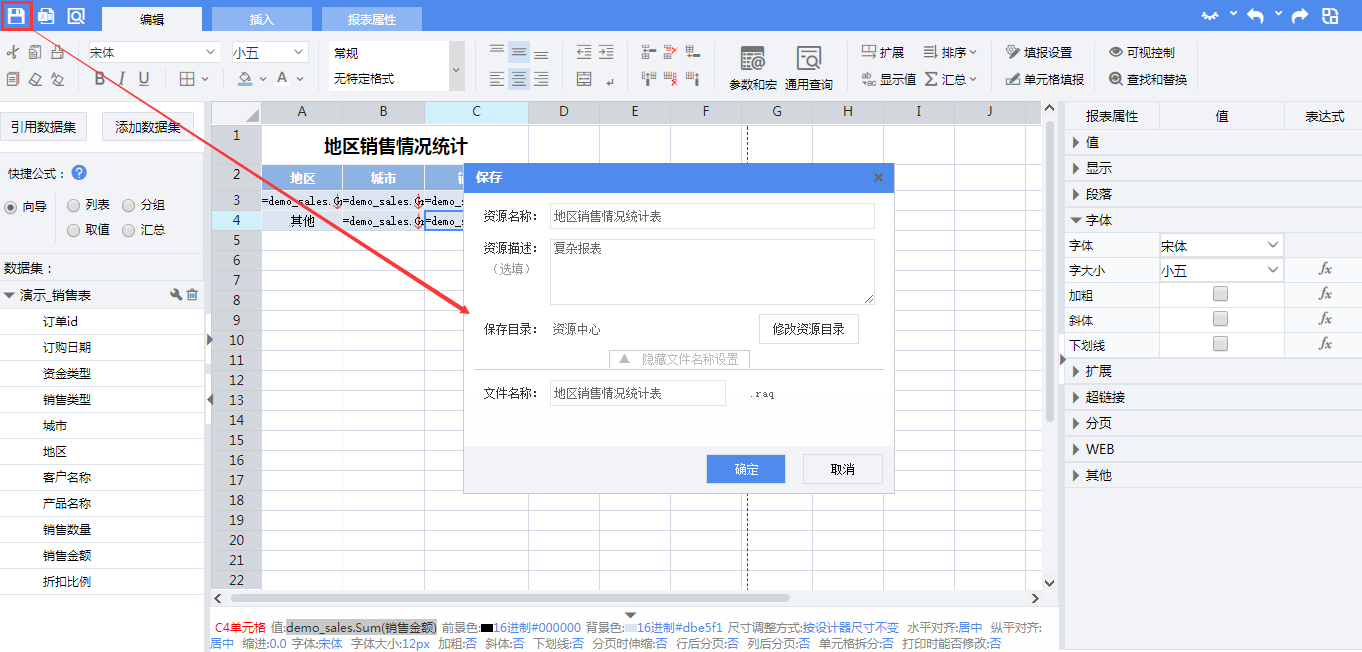The width and height of the screenshot is (1362, 652).
Task: Click the save icon in the top bar
Action: [17, 16]
